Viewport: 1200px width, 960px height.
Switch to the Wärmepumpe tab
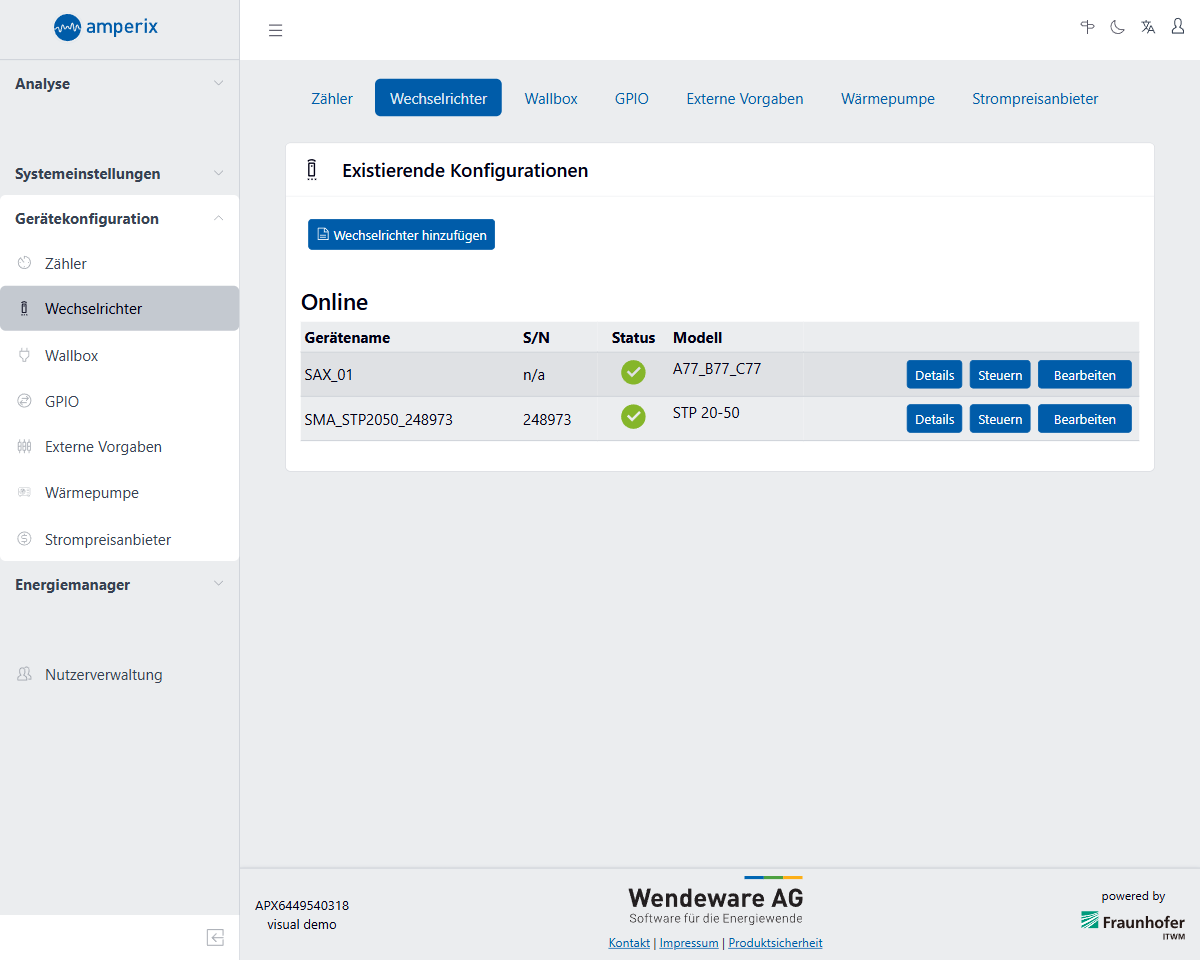coord(887,99)
